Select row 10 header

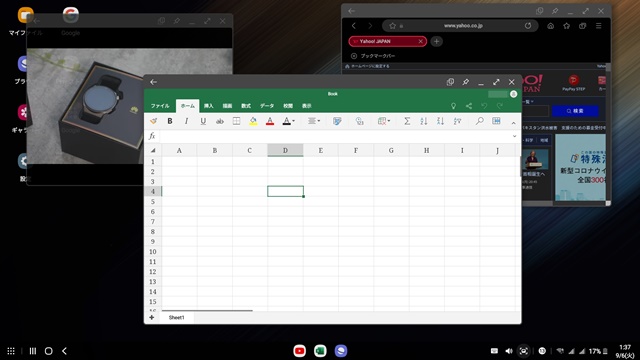[153, 251]
